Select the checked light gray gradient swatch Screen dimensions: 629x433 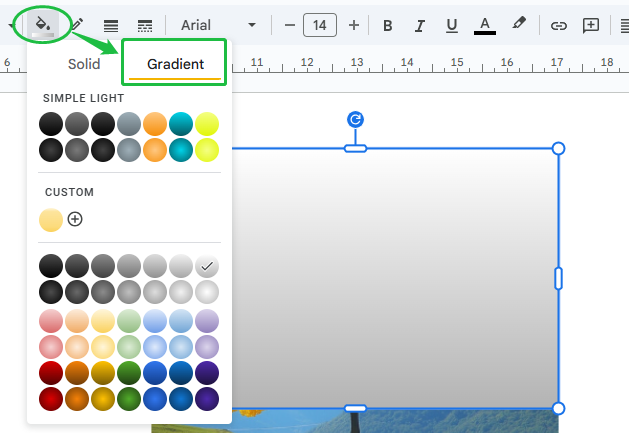pos(207,266)
